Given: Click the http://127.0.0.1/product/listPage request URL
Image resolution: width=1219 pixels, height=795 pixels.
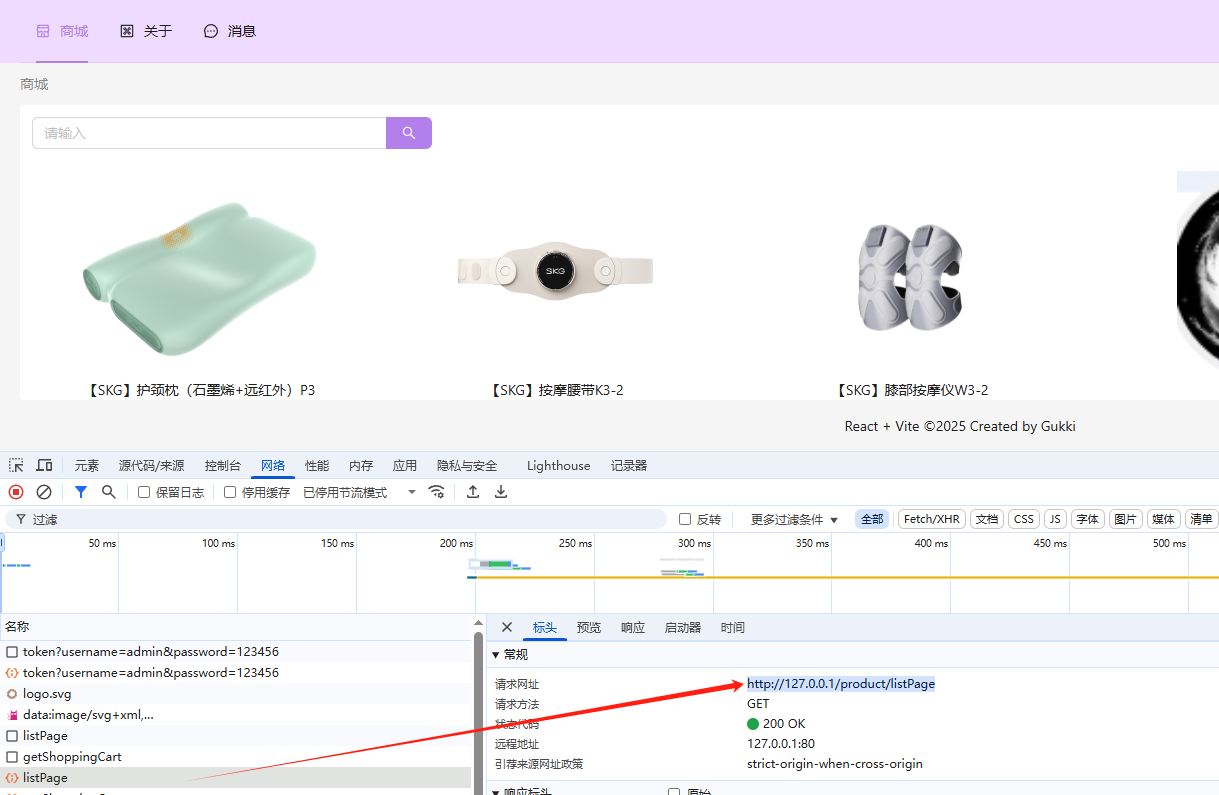Looking at the screenshot, I should point(841,684).
